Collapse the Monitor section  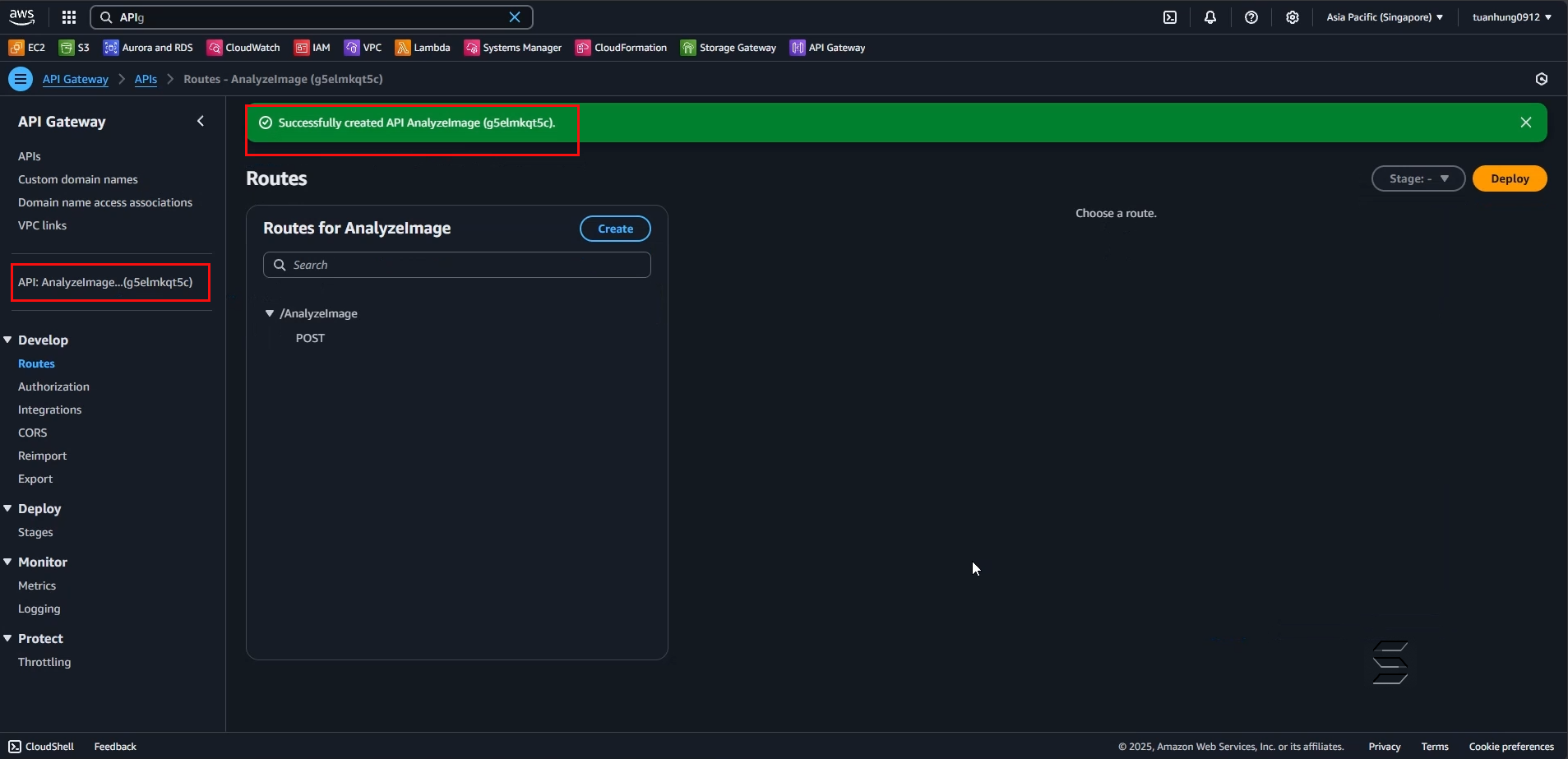tap(7, 562)
